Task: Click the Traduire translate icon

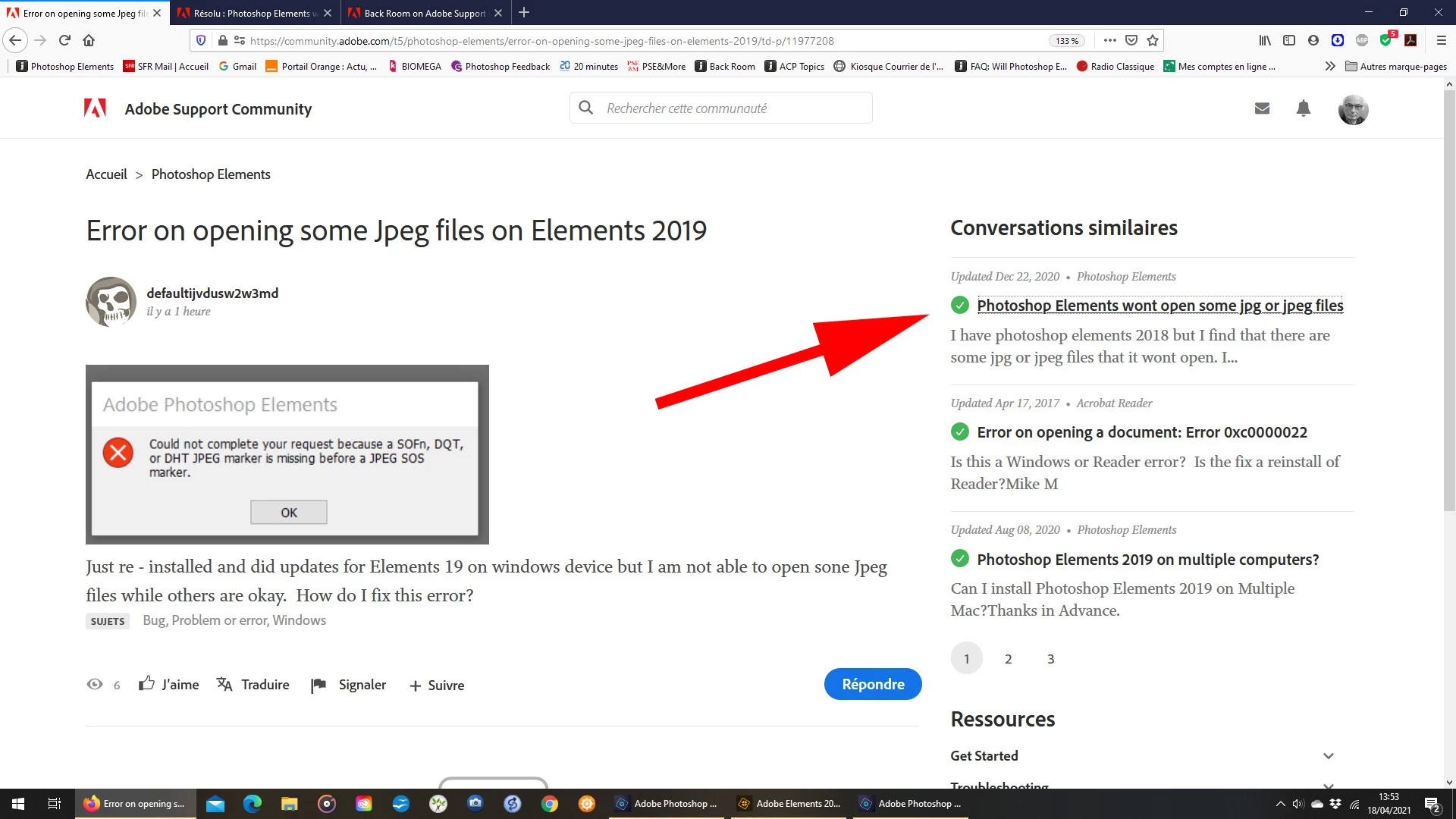Action: tap(224, 684)
